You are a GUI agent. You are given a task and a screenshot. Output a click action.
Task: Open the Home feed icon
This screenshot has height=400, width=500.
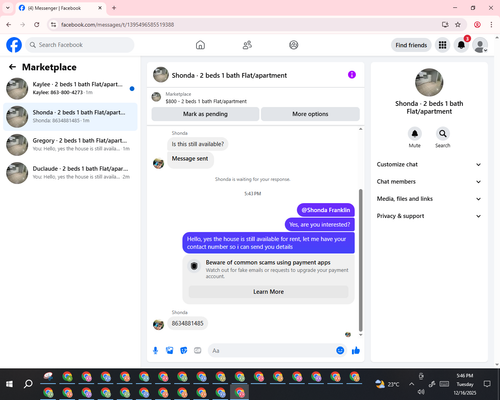(200, 45)
